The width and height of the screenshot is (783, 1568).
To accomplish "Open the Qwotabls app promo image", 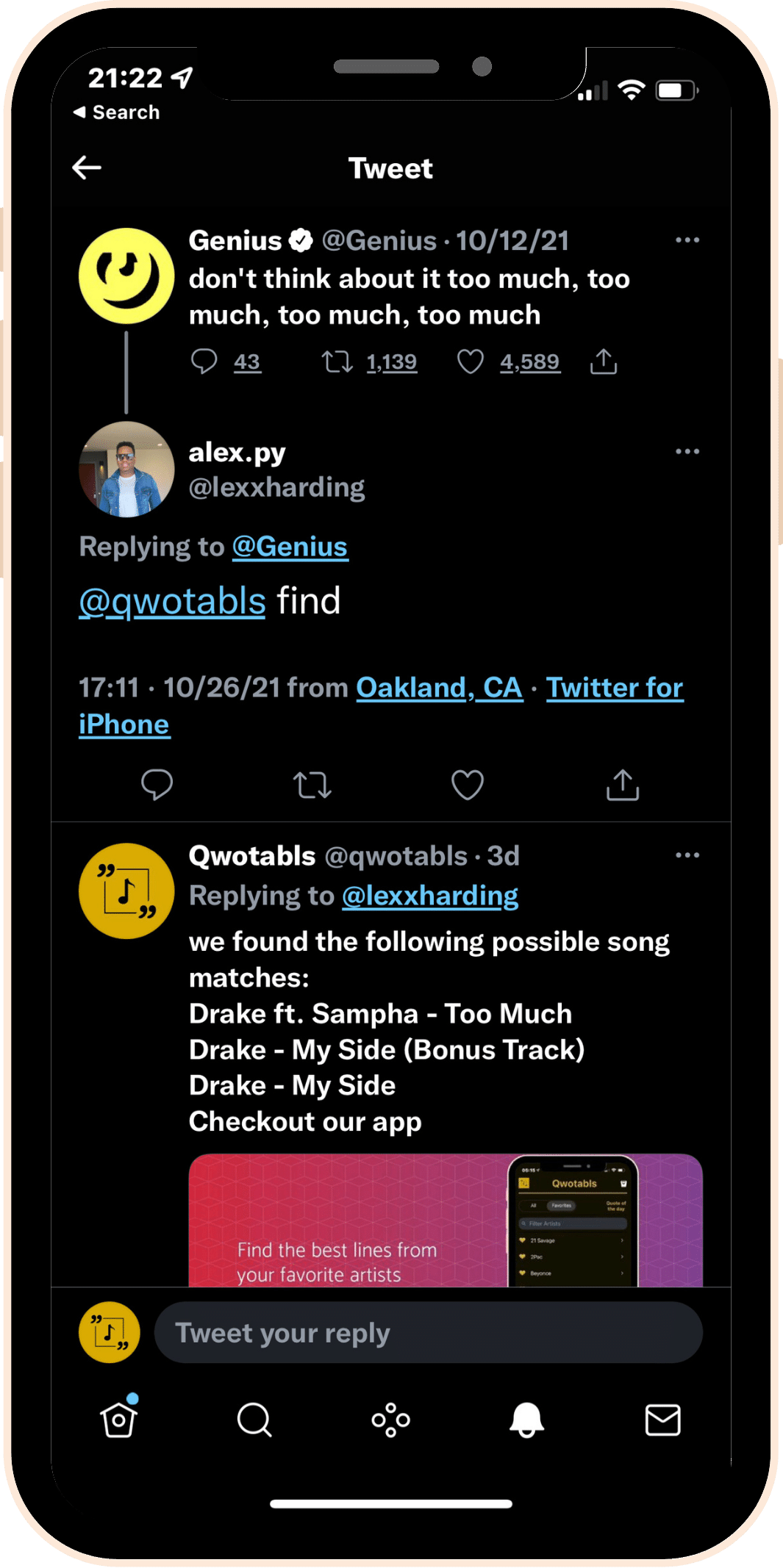I will (445, 1220).
